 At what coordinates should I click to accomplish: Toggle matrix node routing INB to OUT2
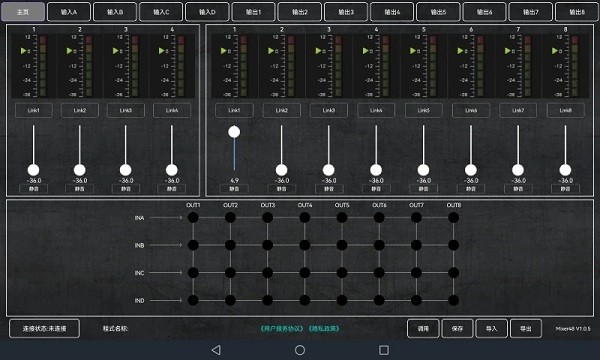tap(230, 245)
